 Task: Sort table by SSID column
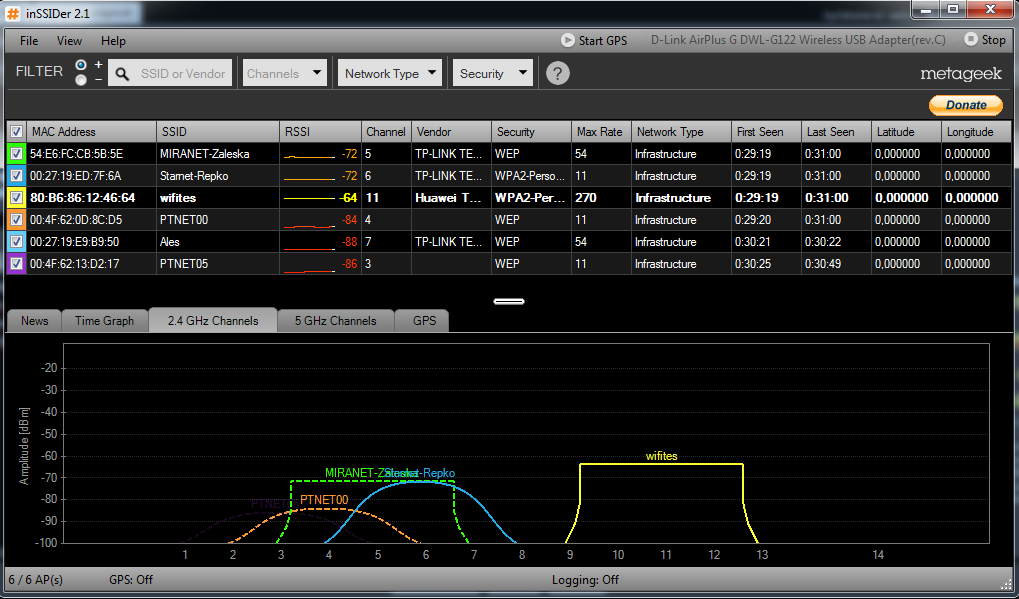point(218,132)
